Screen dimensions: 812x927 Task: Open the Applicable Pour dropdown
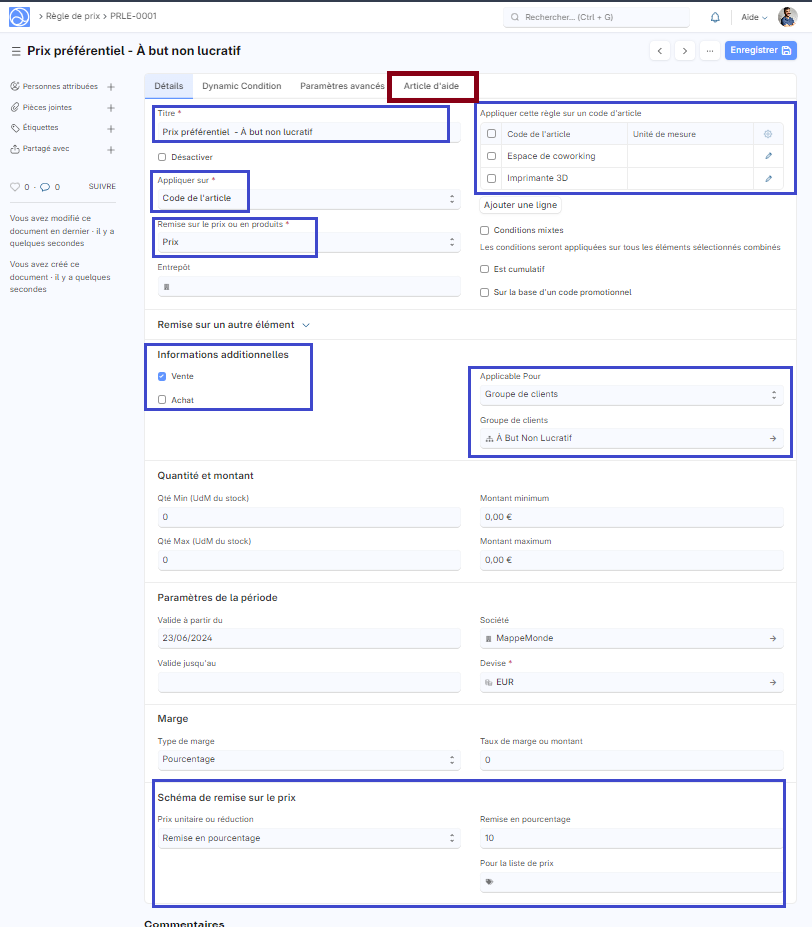coord(630,395)
